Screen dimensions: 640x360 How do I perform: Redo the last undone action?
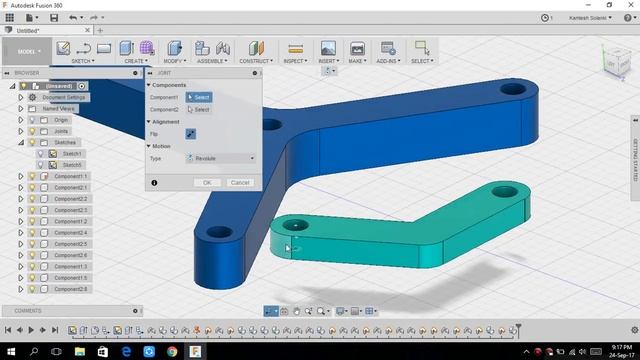94,18
